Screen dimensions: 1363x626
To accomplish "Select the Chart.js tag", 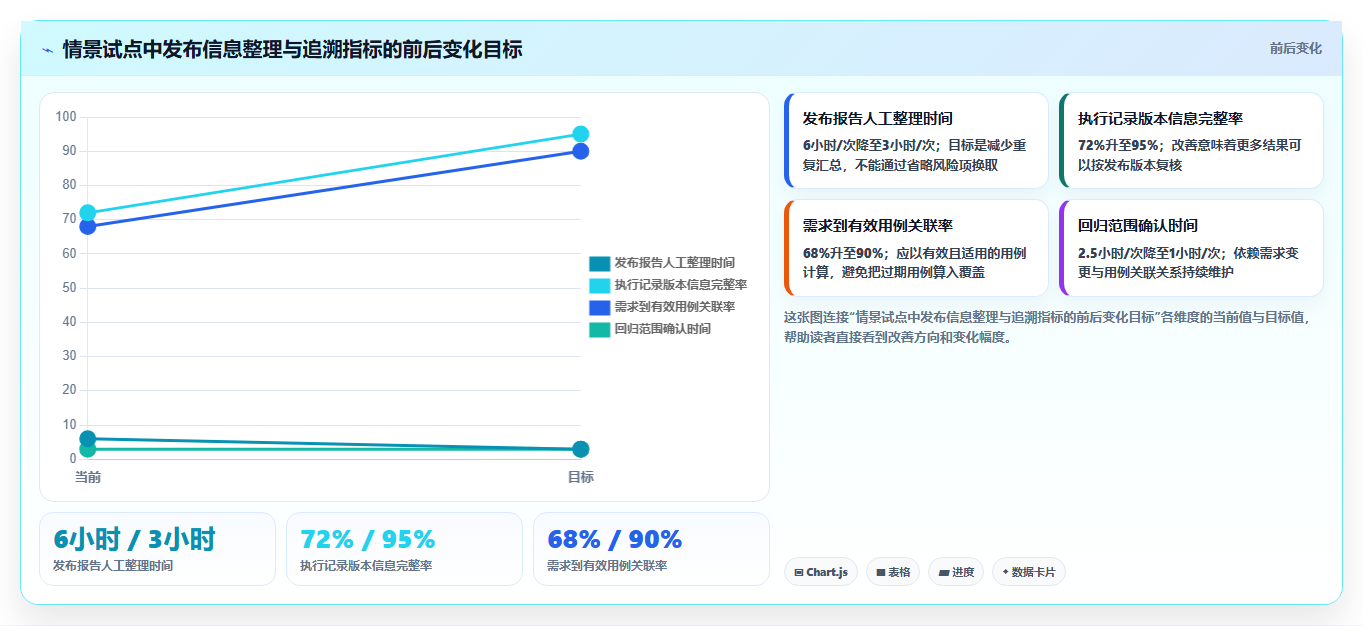I will coord(821,572).
